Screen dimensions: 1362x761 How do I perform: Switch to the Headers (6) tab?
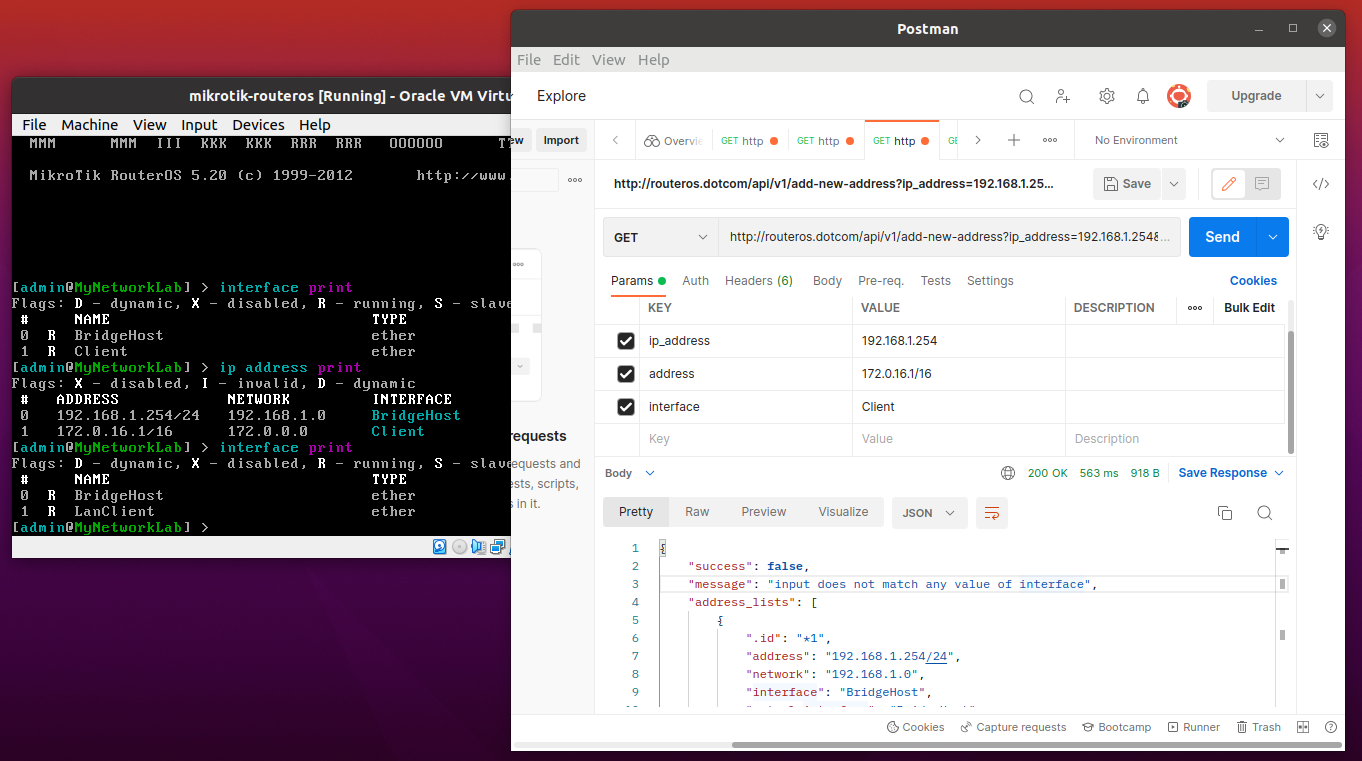[x=759, y=281]
